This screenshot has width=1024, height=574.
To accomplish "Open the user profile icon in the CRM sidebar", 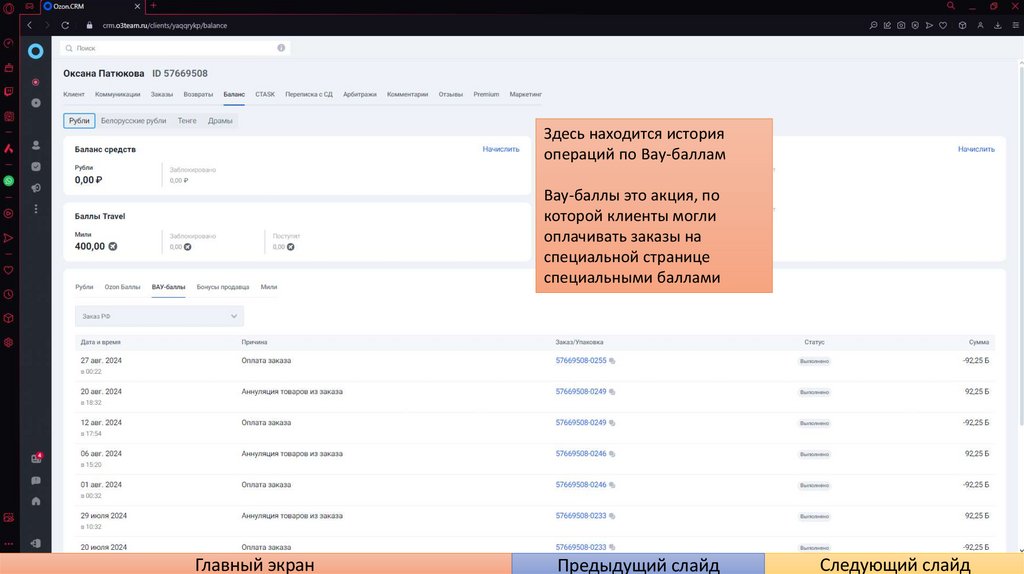I will click(x=36, y=145).
